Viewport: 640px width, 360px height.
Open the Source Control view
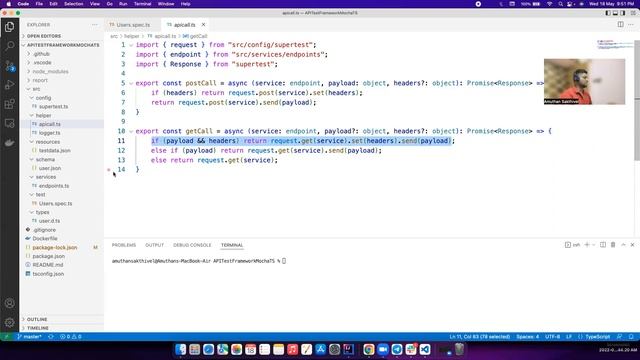(9, 65)
